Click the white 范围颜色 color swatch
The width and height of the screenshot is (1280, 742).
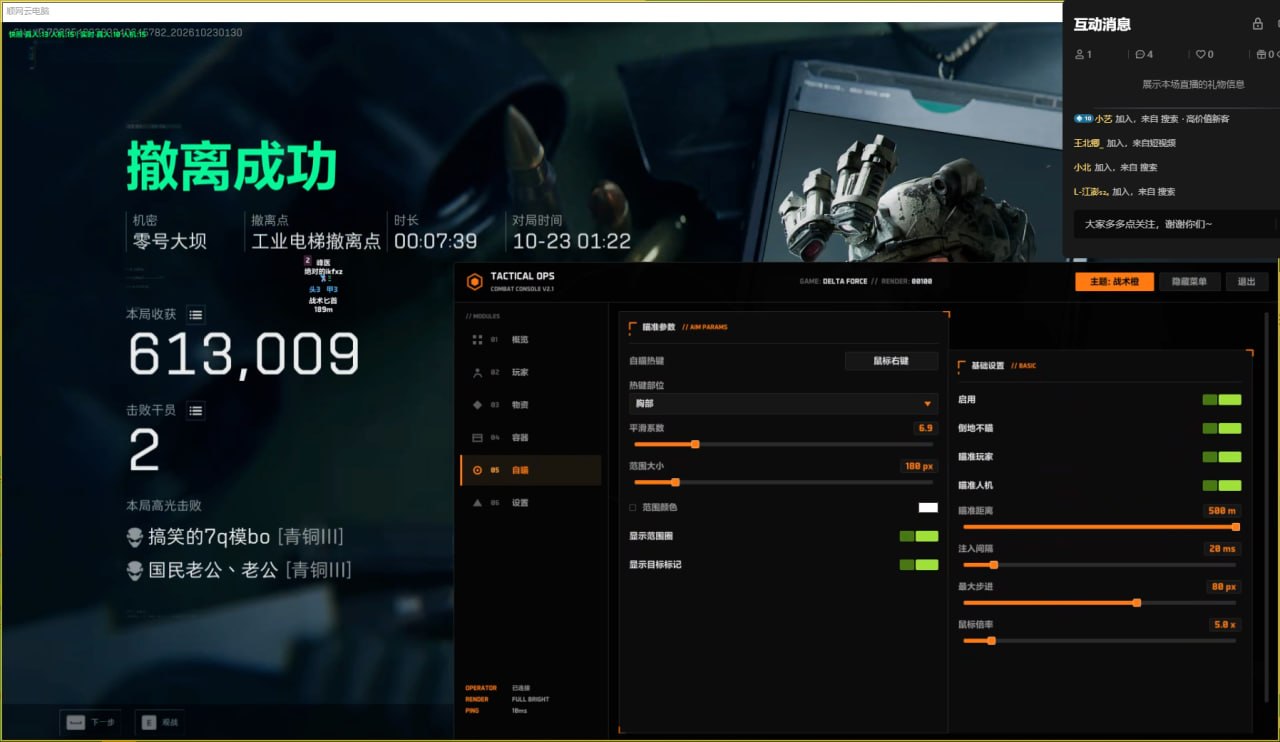click(x=928, y=508)
